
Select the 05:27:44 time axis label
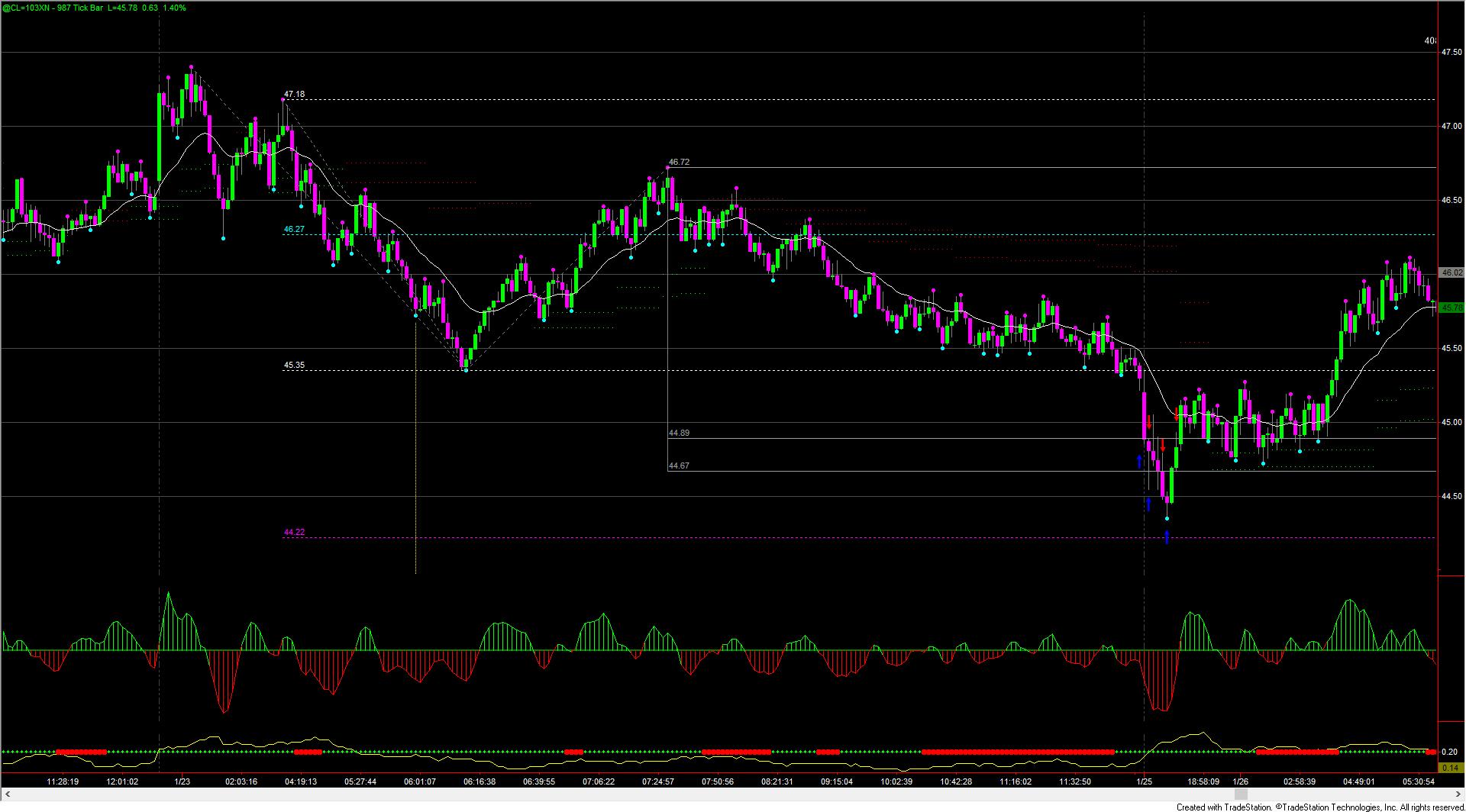pos(360,781)
